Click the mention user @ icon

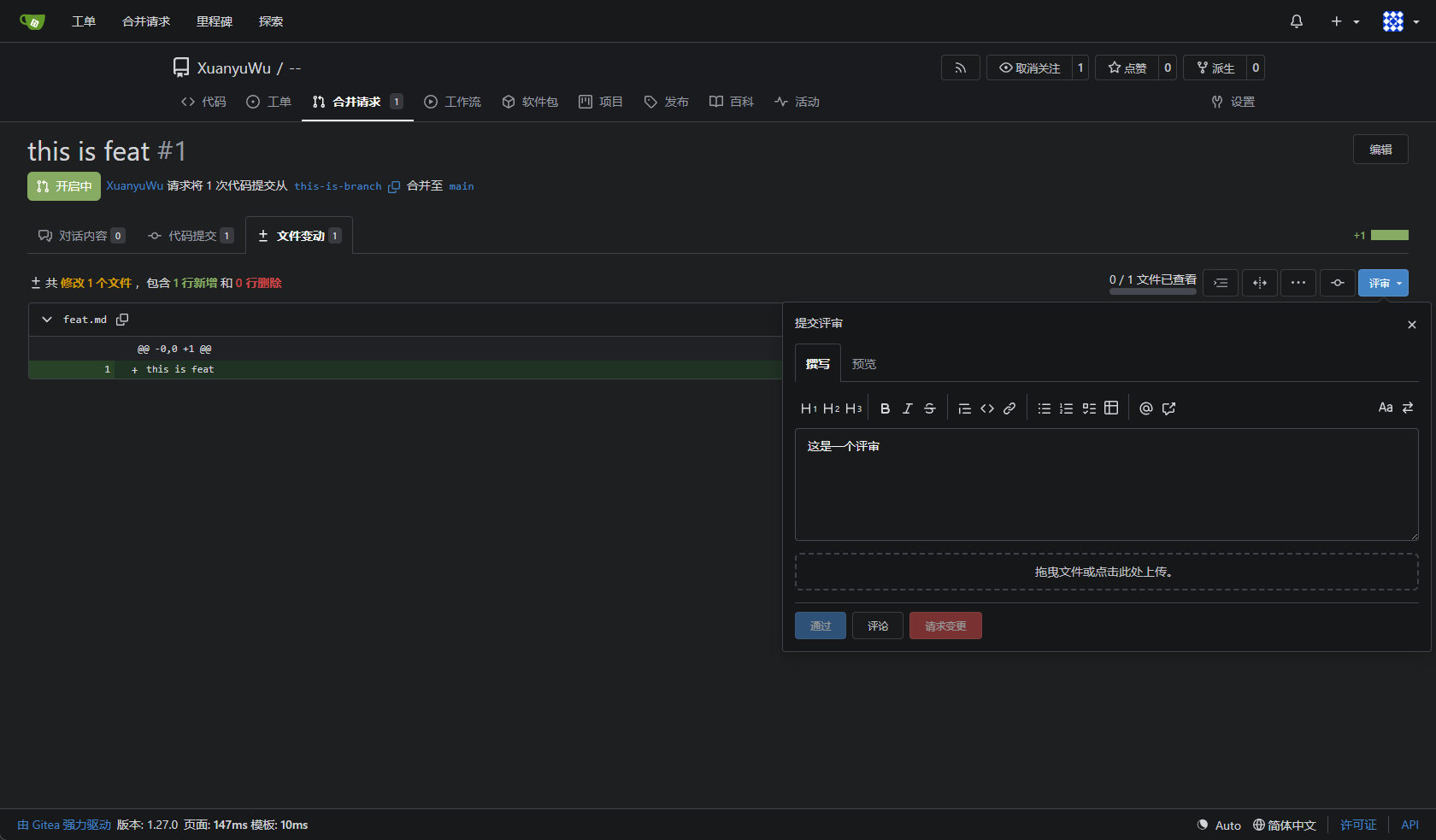[1146, 408]
